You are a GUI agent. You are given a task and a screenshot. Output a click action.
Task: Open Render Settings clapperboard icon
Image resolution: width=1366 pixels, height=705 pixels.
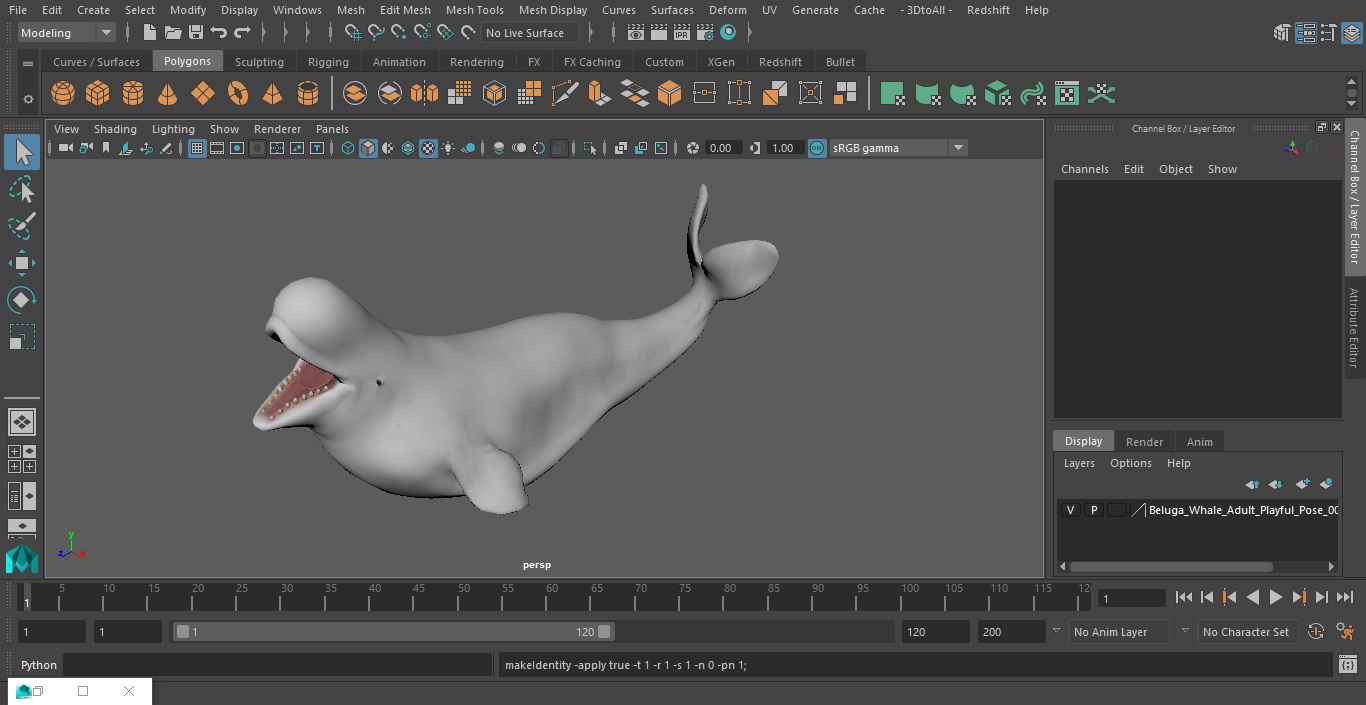705,33
